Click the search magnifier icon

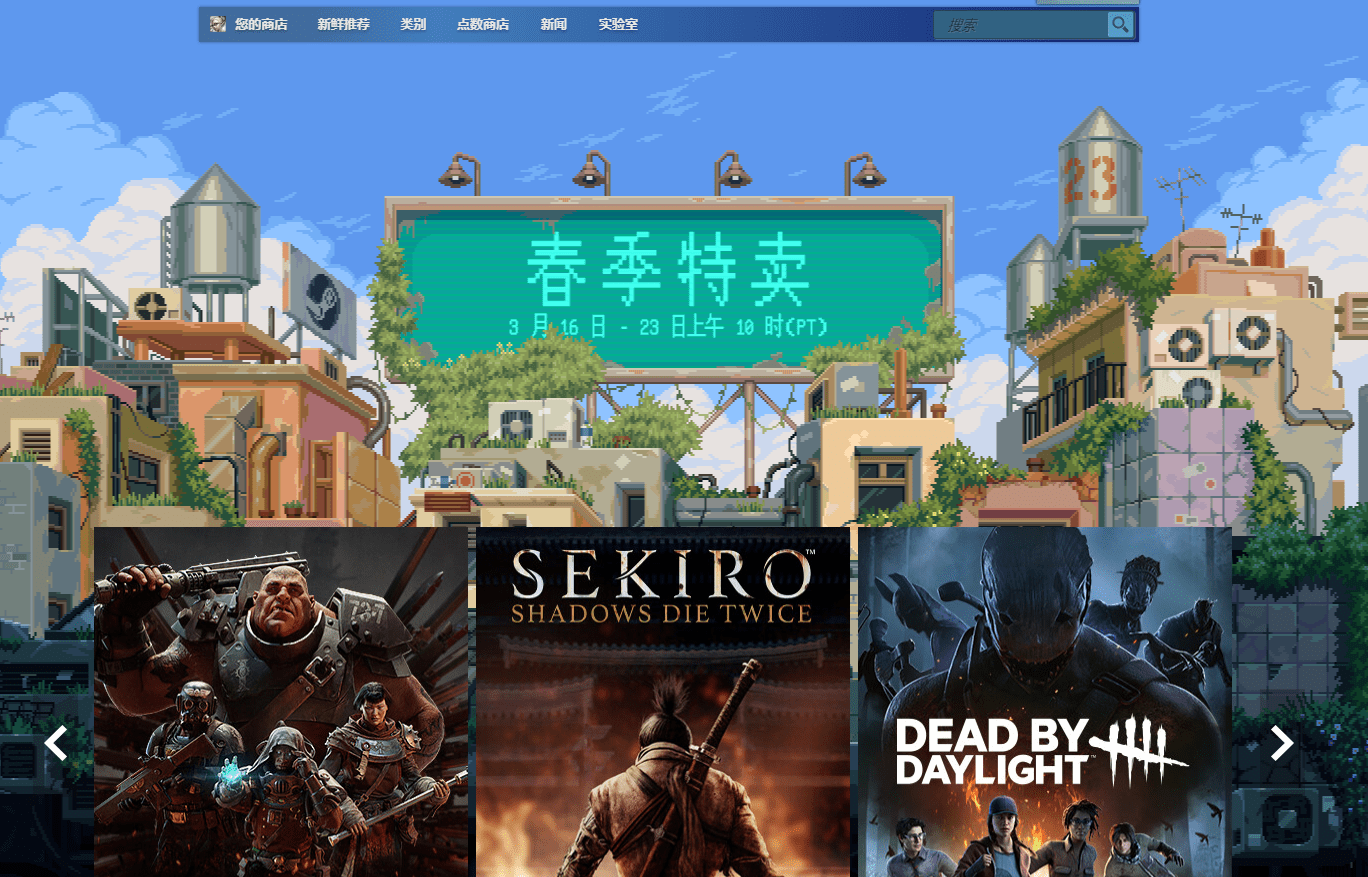pos(1119,25)
